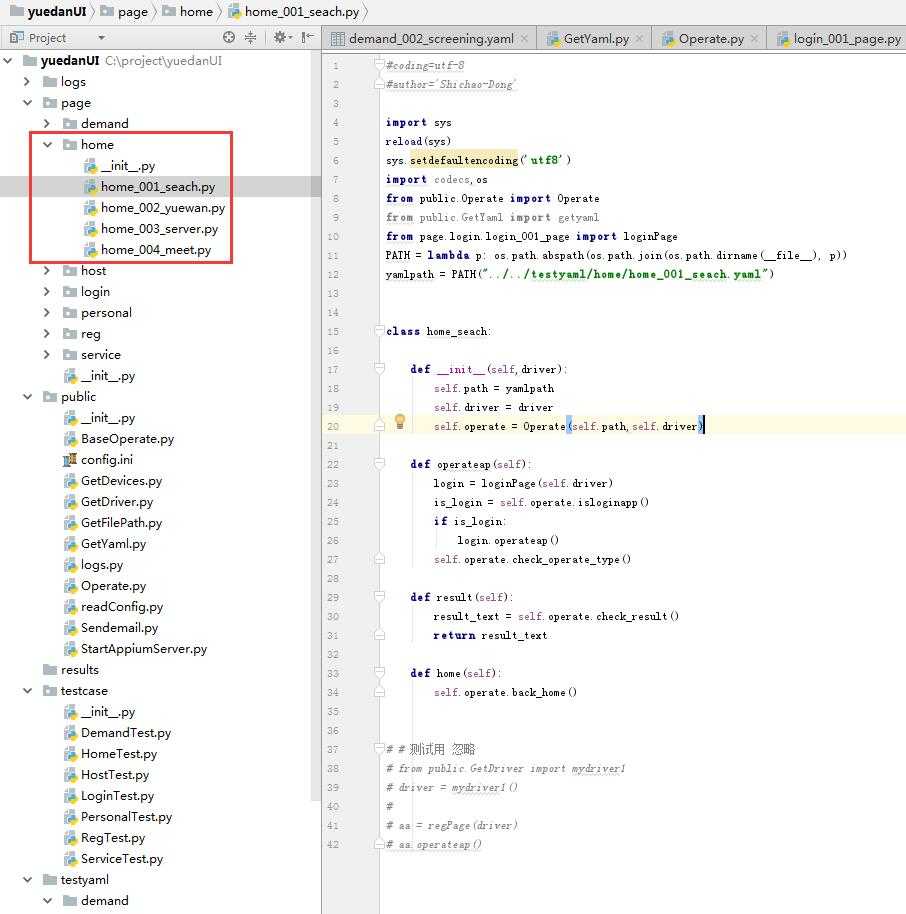The height and width of the screenshot is (914, 906).
Task: Close the demand_002_screening.yaml tab
Action: pos(525,38)
